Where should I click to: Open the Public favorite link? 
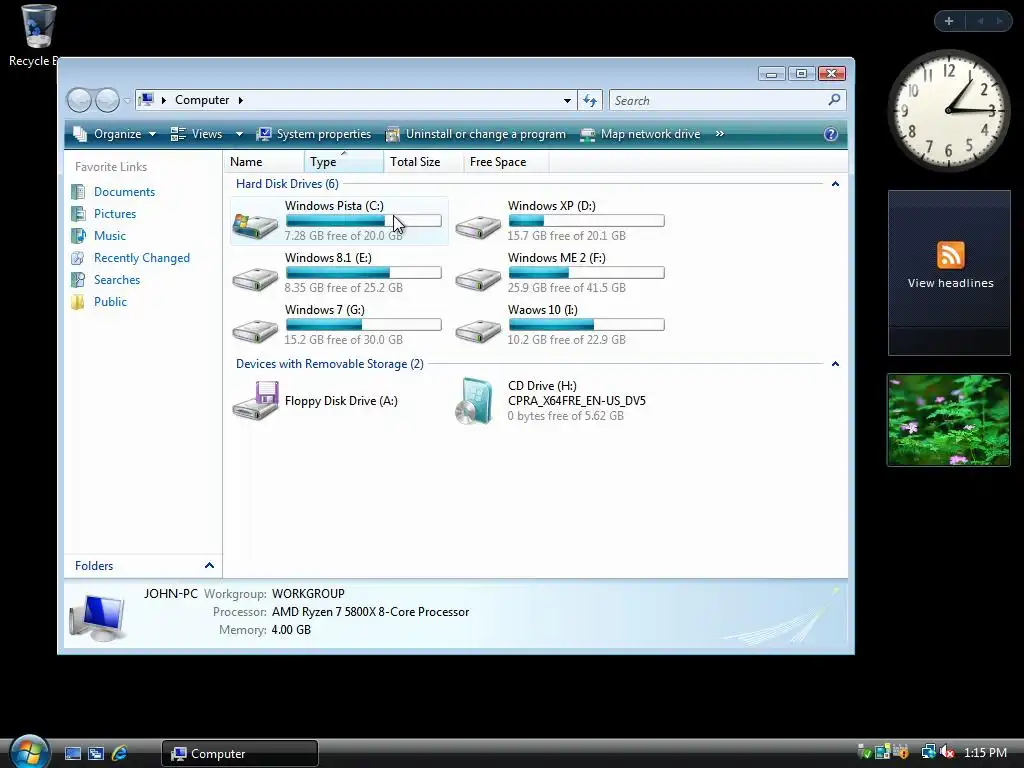(110, 302)
